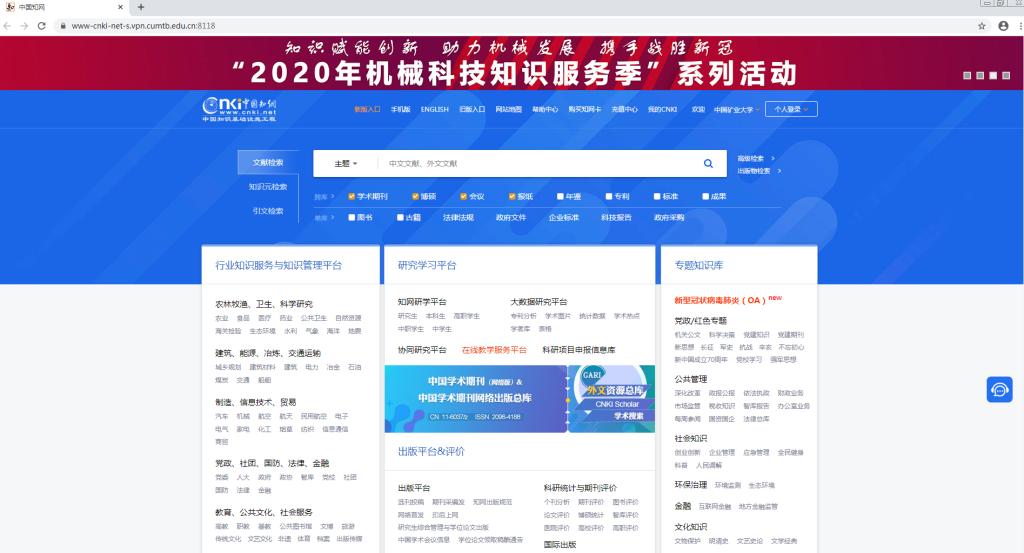Uncheck the 学术期刊 checkbox

(352, 196)
